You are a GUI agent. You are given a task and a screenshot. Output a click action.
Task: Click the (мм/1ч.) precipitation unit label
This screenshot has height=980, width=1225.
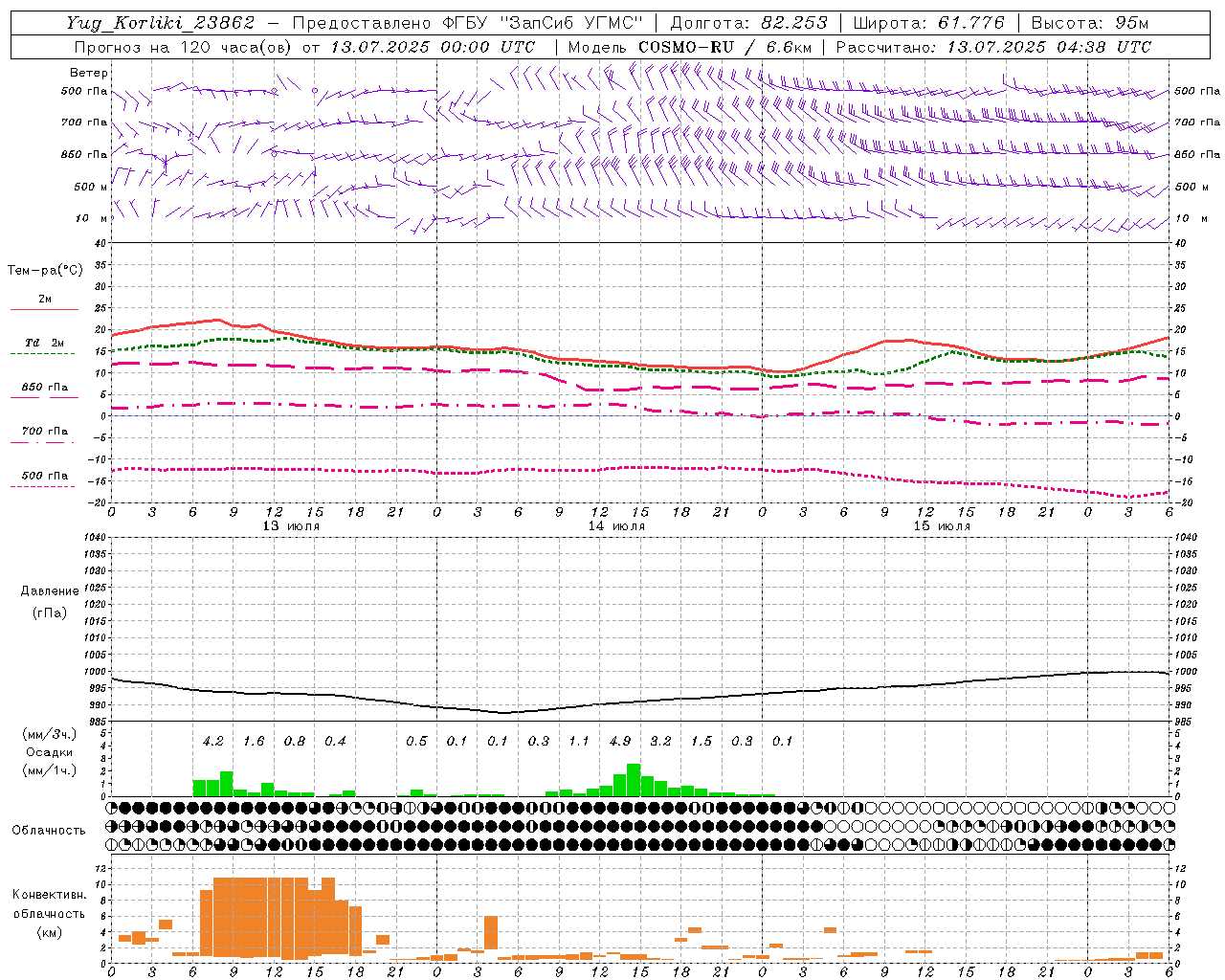pos(50,770)
